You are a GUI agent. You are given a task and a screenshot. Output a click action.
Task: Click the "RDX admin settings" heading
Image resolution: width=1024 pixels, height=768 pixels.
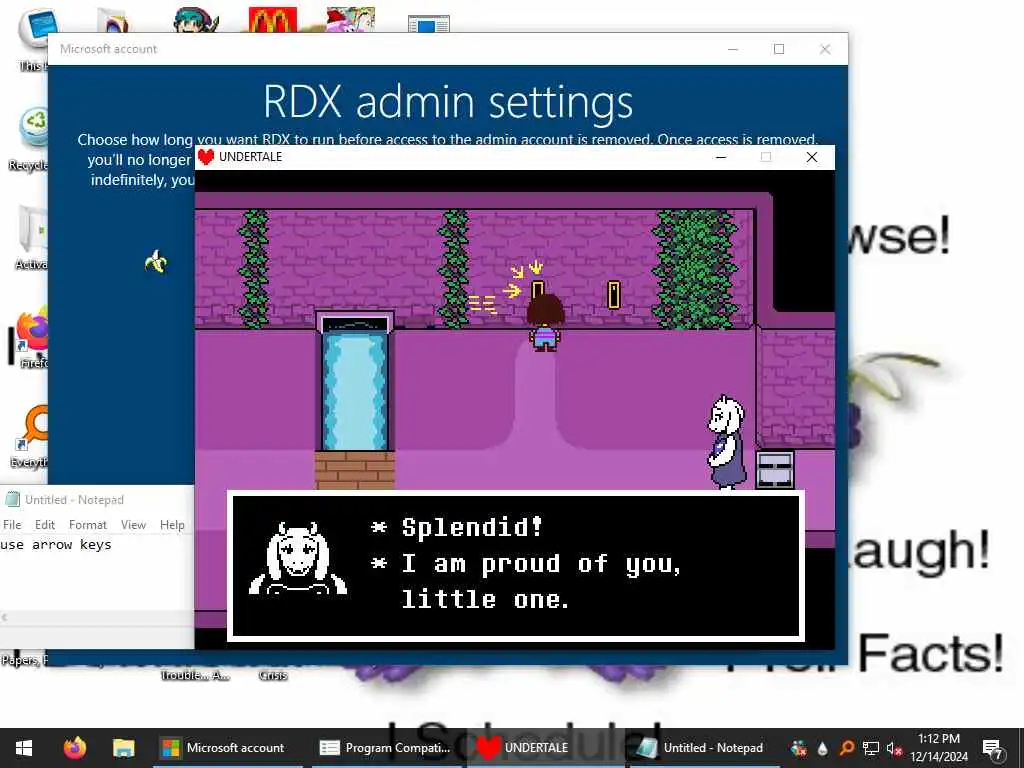(448, 102)
